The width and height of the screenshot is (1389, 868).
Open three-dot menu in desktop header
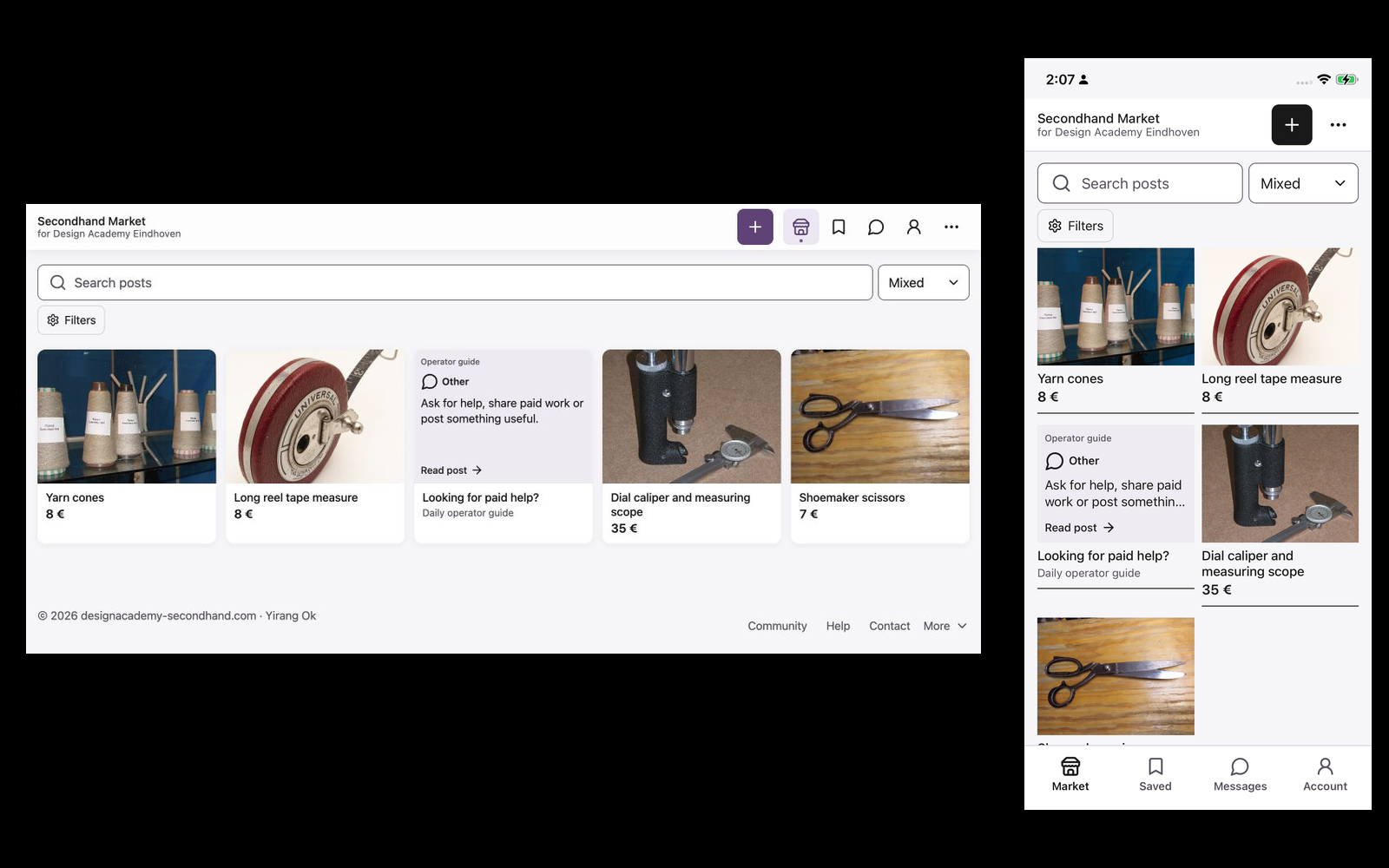(x=951, y=227)
